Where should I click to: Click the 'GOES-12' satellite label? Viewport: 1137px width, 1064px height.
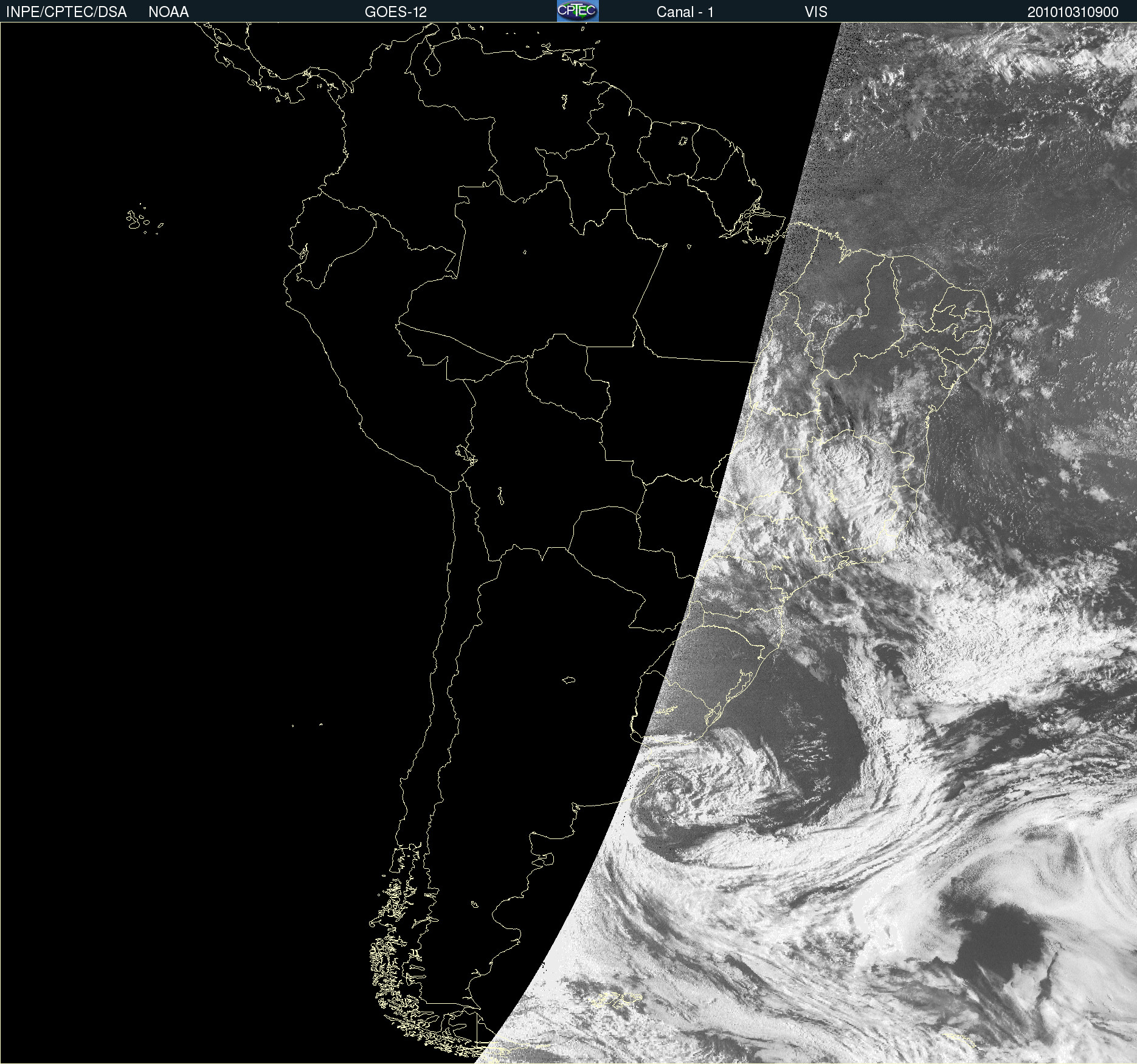[x=396, y=12]
